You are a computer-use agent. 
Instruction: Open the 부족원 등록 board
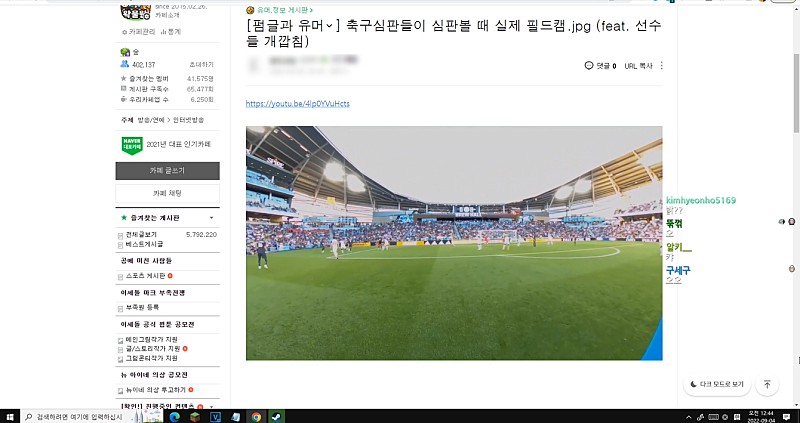pos(142,308)
